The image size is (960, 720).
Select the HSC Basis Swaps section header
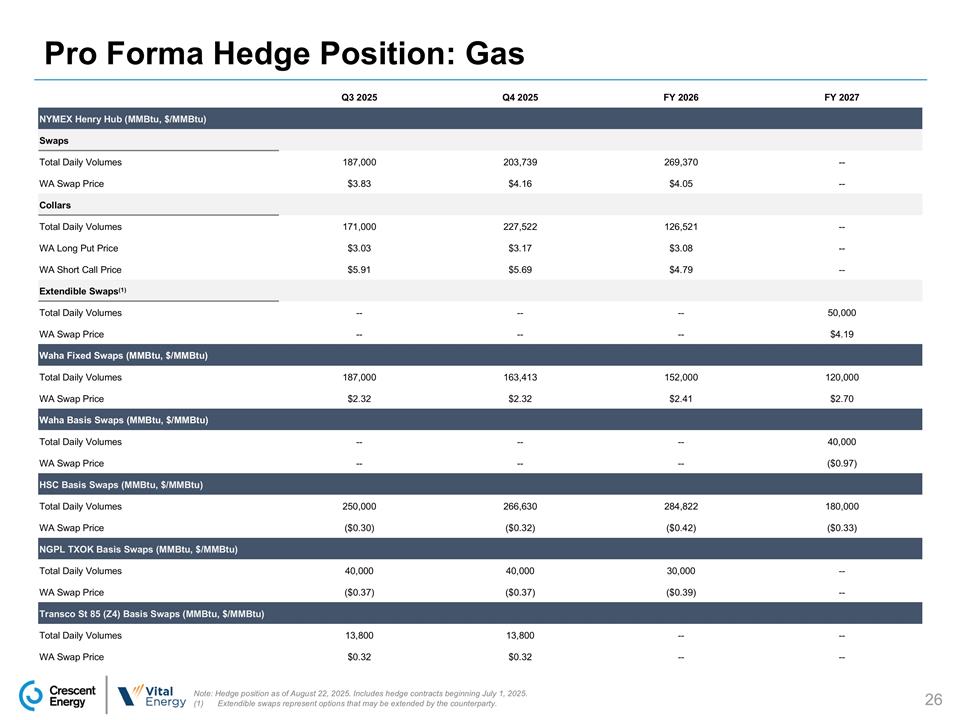(x=121, y=485)
